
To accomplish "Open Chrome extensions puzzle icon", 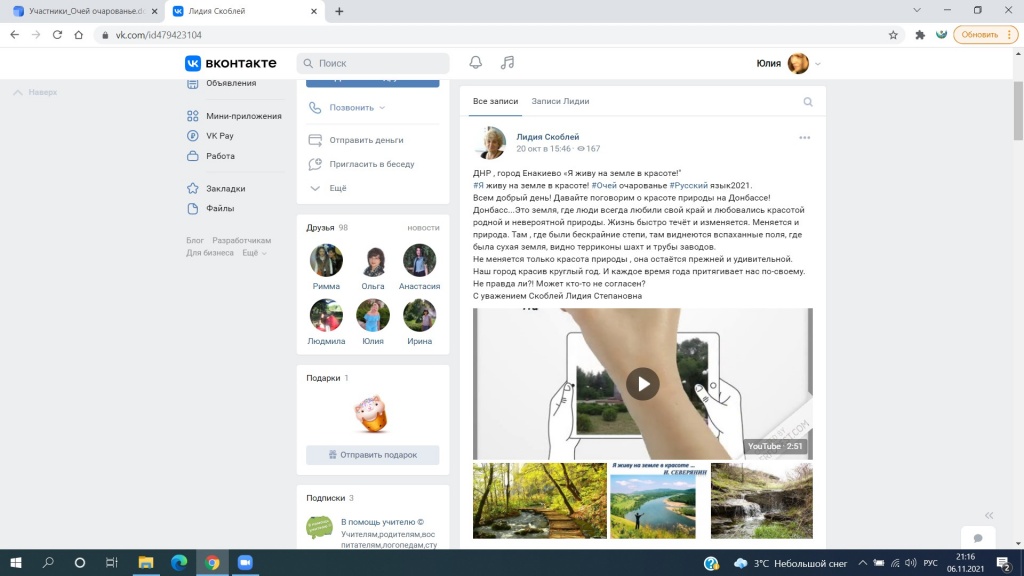I will pyautogui.click(x=920, y=34).
